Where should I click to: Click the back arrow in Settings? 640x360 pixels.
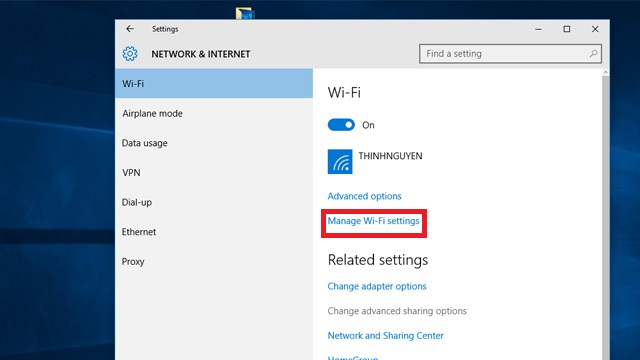[130, 29]
